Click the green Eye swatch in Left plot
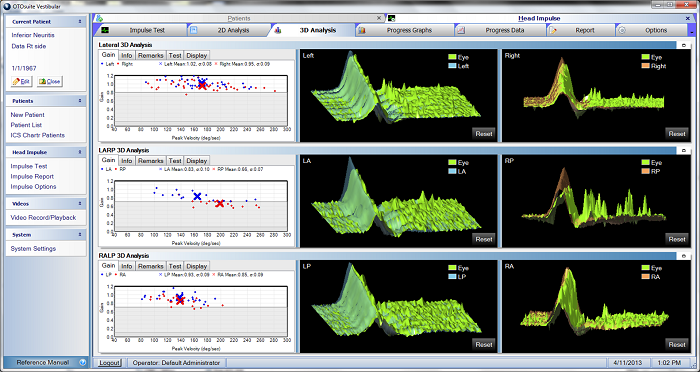Viewport: 700px width, 372px height. point(452,57)
